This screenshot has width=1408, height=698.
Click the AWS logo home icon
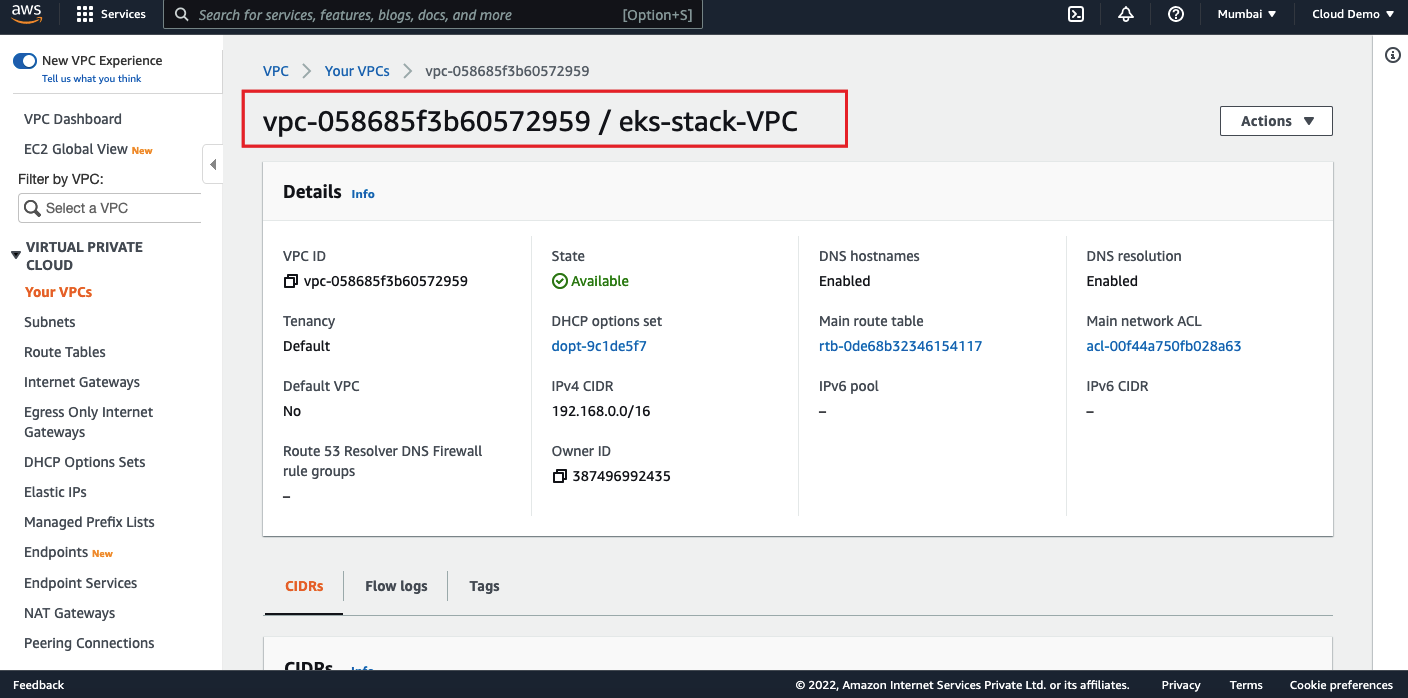(x=27, y=14)
